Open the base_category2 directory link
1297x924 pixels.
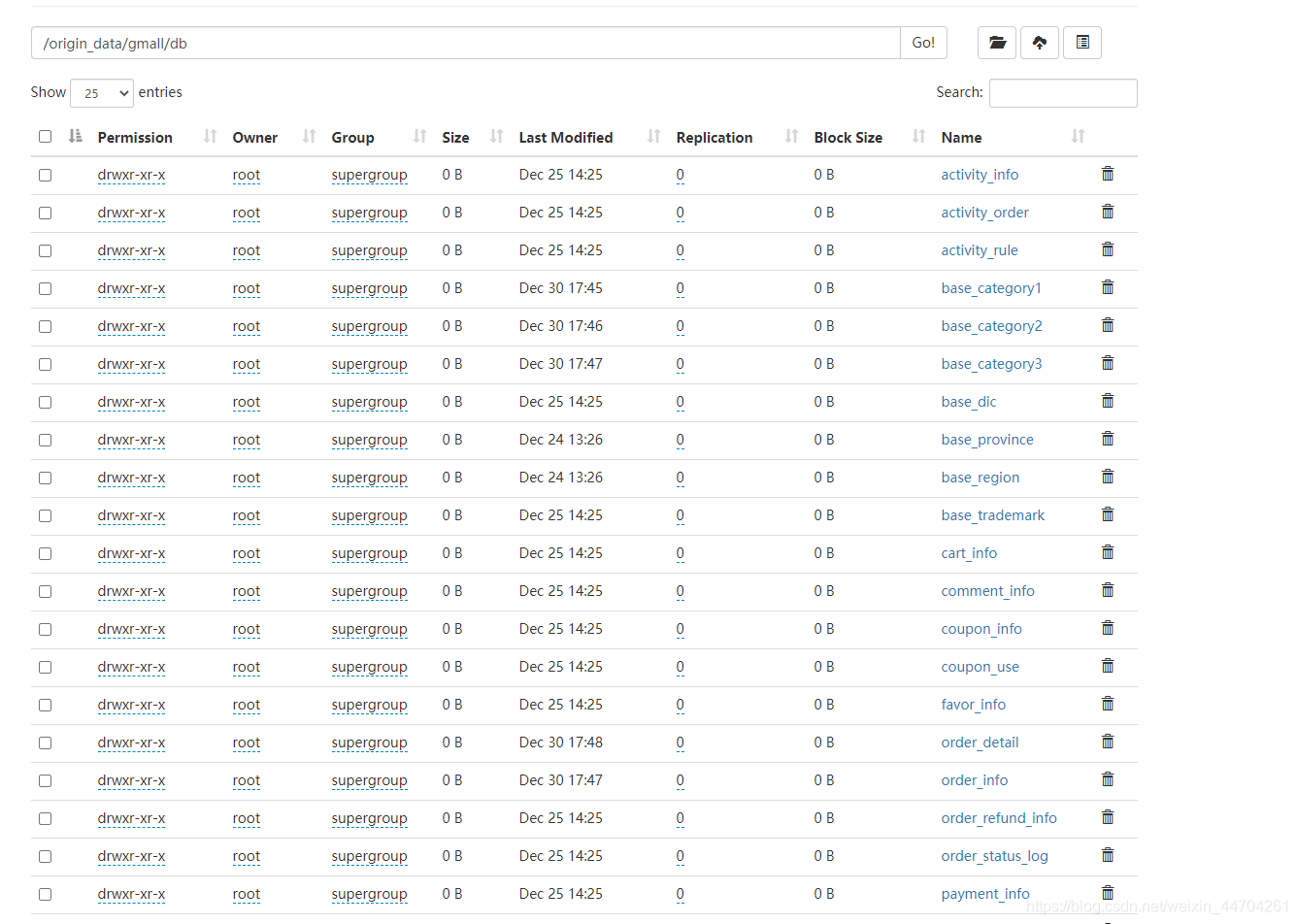(991, 326)
